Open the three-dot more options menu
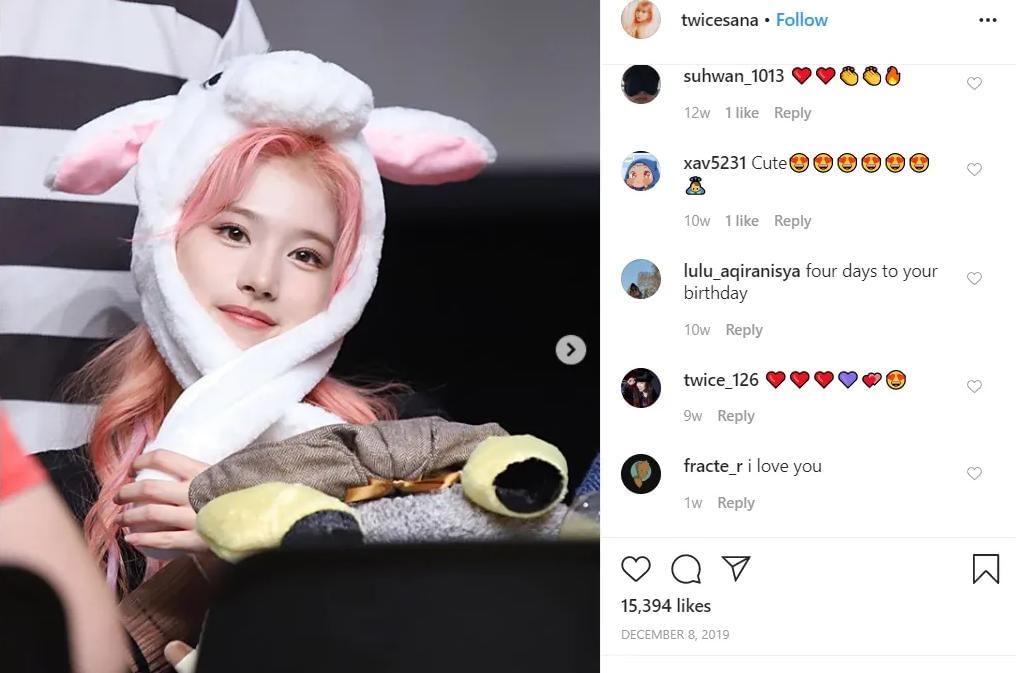 [987, 20]
